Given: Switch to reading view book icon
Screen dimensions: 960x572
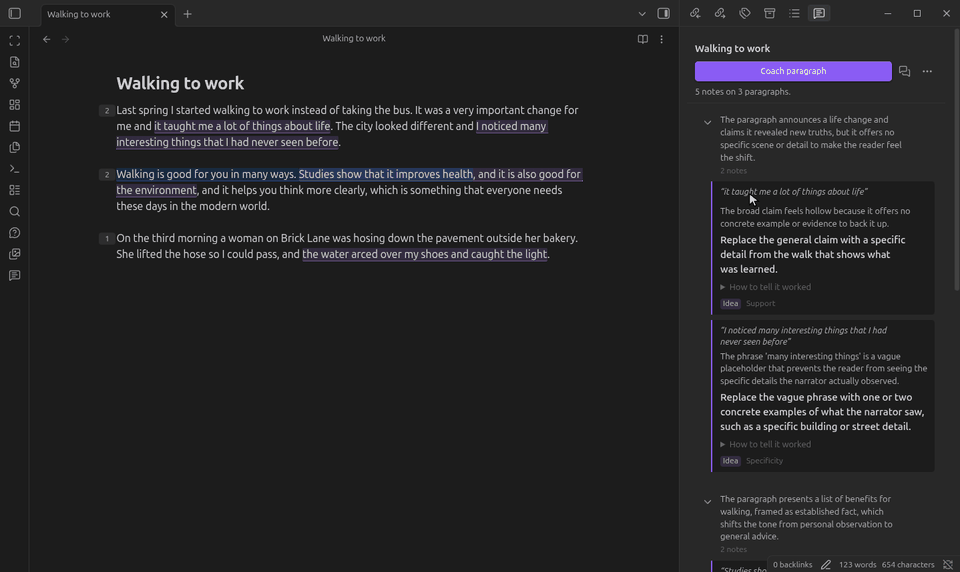Looking at the screenshot, I should pyautogui.click(x=642, y=39).
